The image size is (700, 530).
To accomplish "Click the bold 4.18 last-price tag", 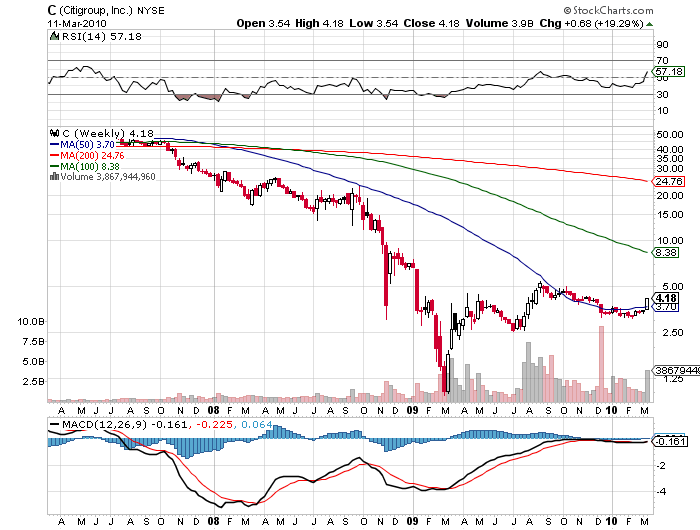I will 666,298.
